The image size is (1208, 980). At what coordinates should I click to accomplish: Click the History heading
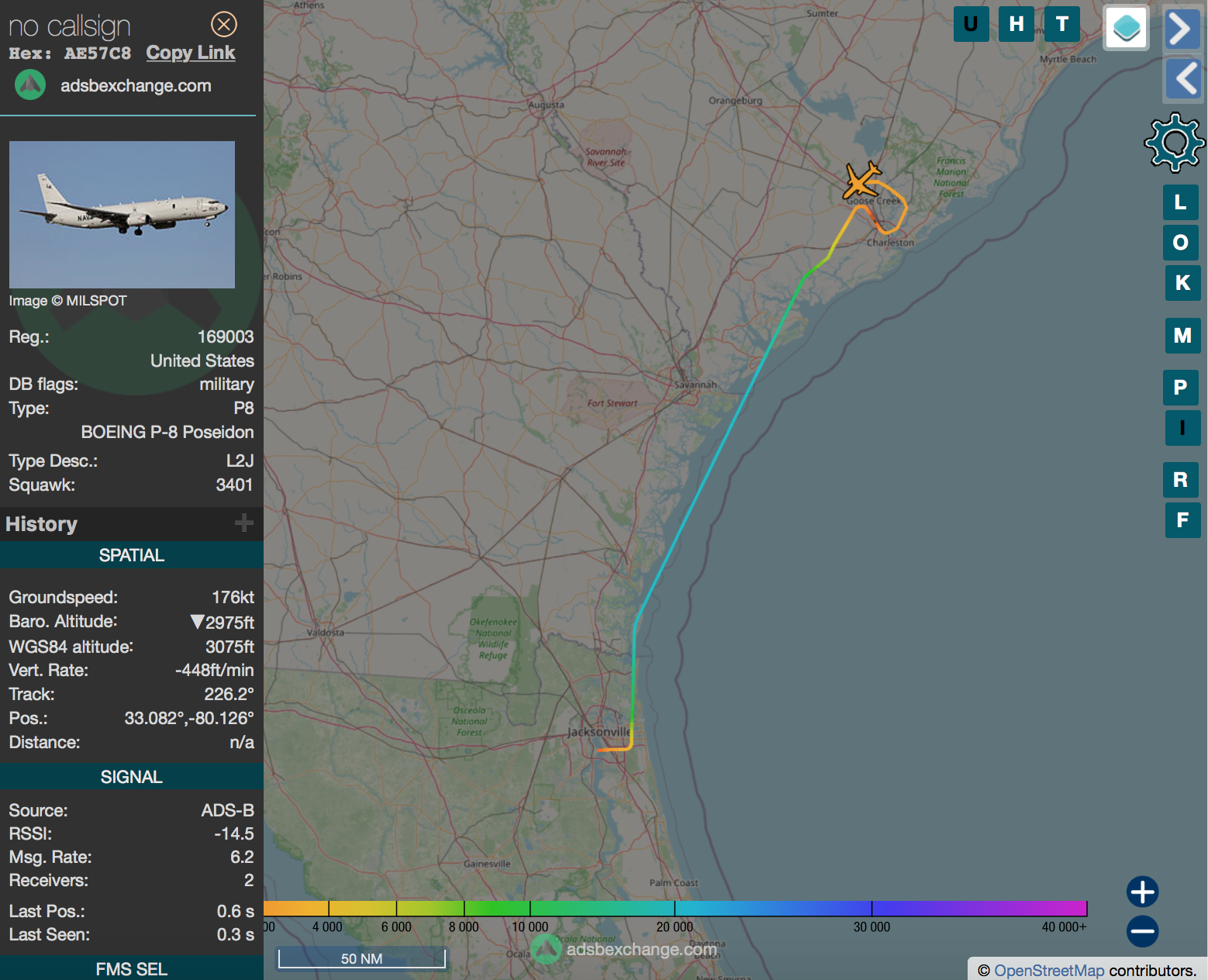tap(42, 524)
